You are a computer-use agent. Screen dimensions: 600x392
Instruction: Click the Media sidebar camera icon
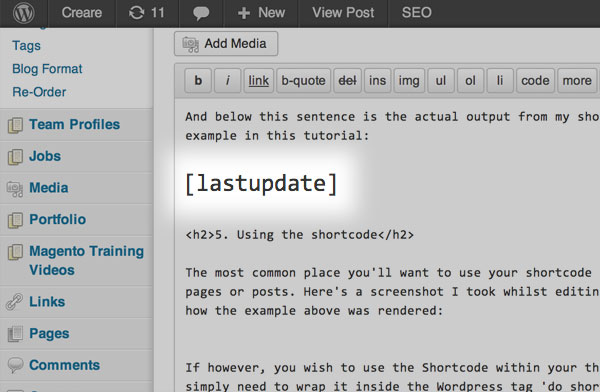(15, 189)
